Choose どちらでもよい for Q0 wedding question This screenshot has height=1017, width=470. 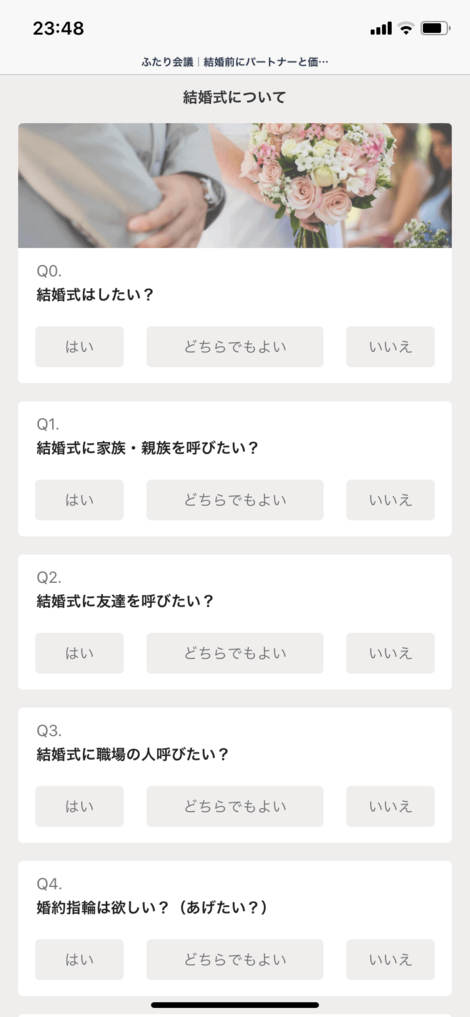click(235, 346)
